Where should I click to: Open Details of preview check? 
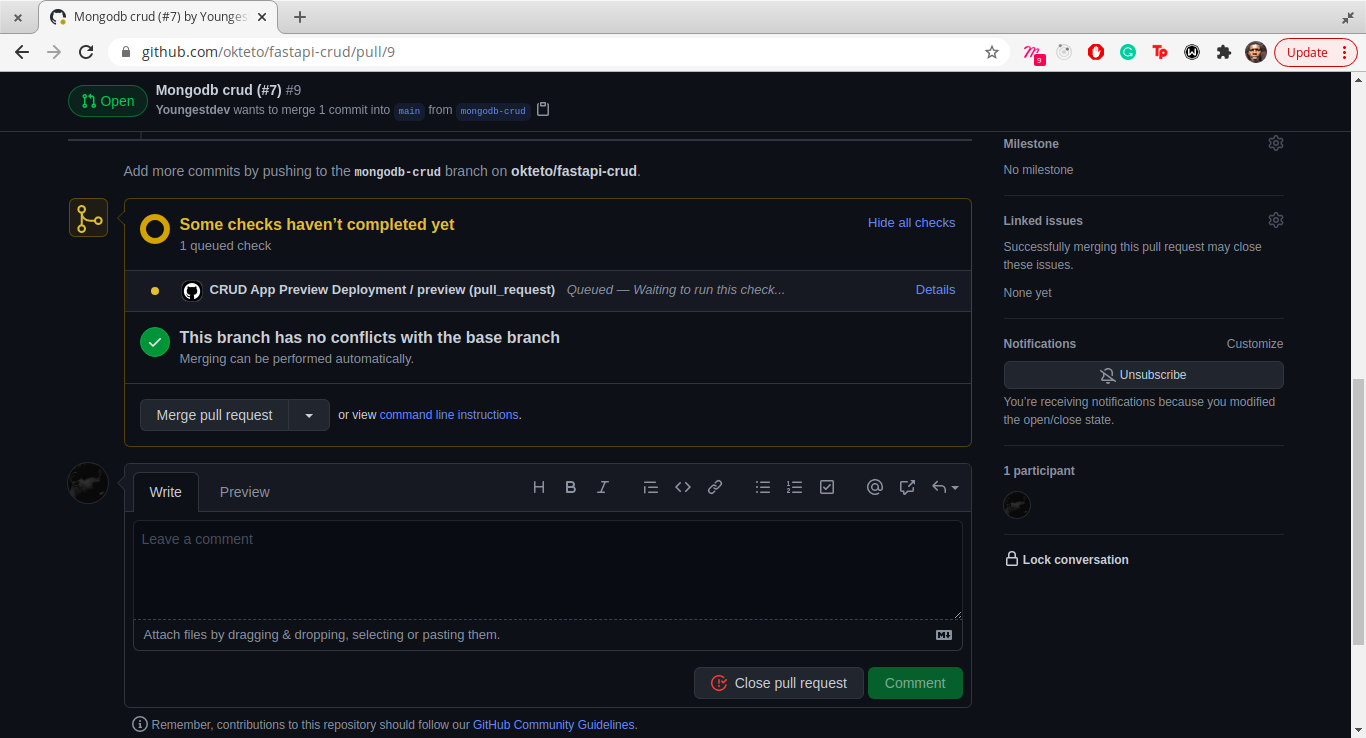[935, 290]
